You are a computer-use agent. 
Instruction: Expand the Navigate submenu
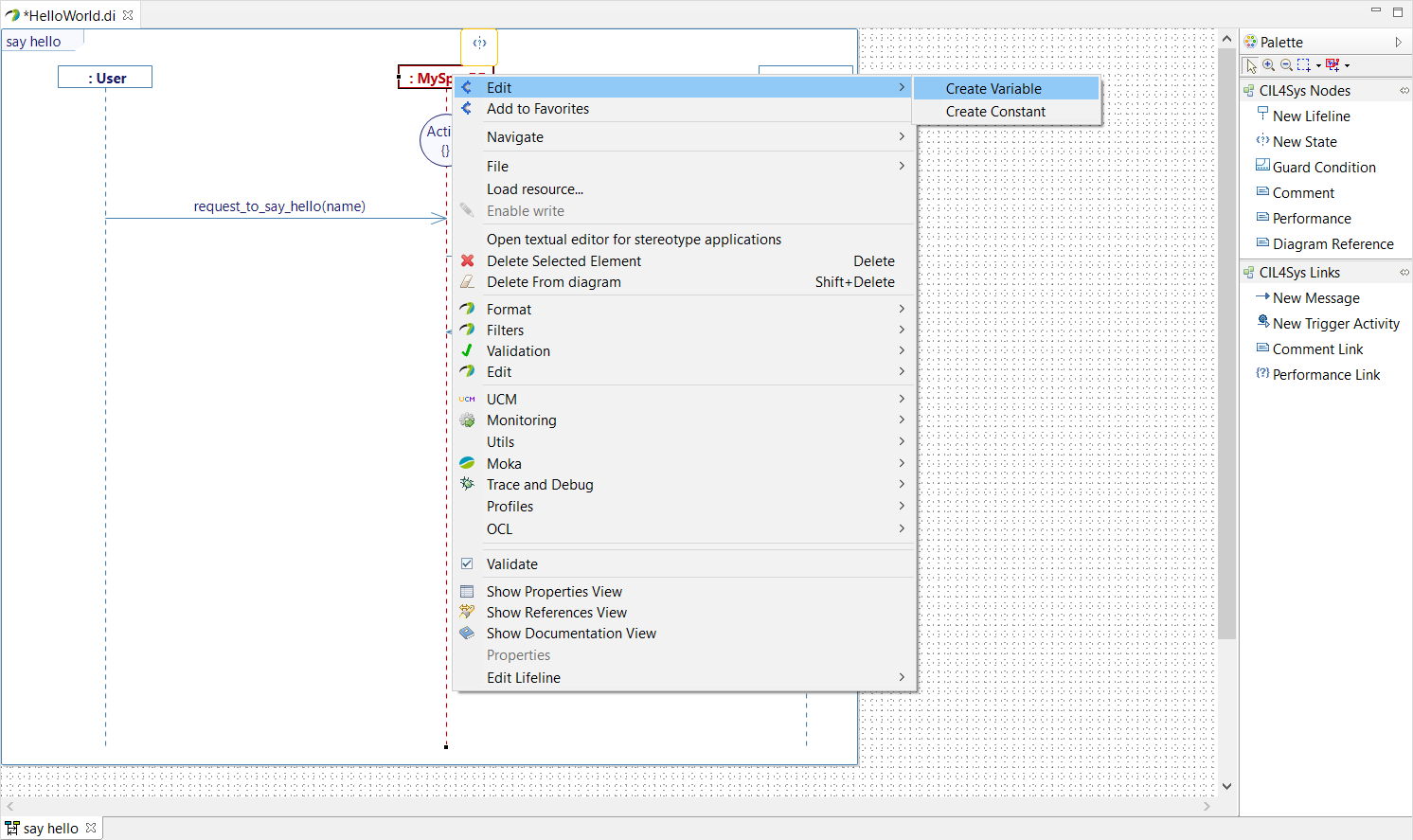tap(684, 137)
